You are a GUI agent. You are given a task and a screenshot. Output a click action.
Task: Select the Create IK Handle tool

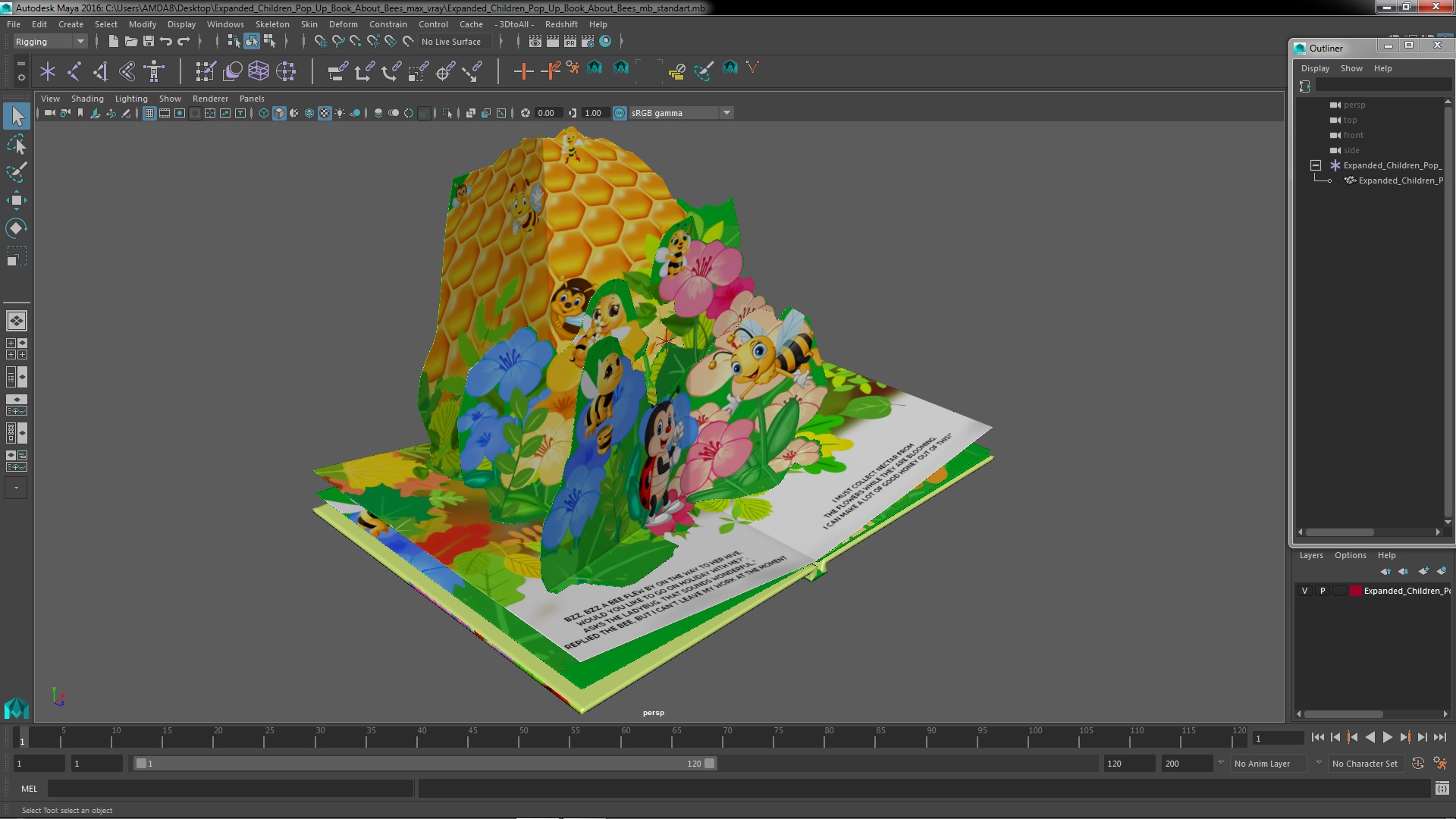pyautogui.click(x=101, y=71)
